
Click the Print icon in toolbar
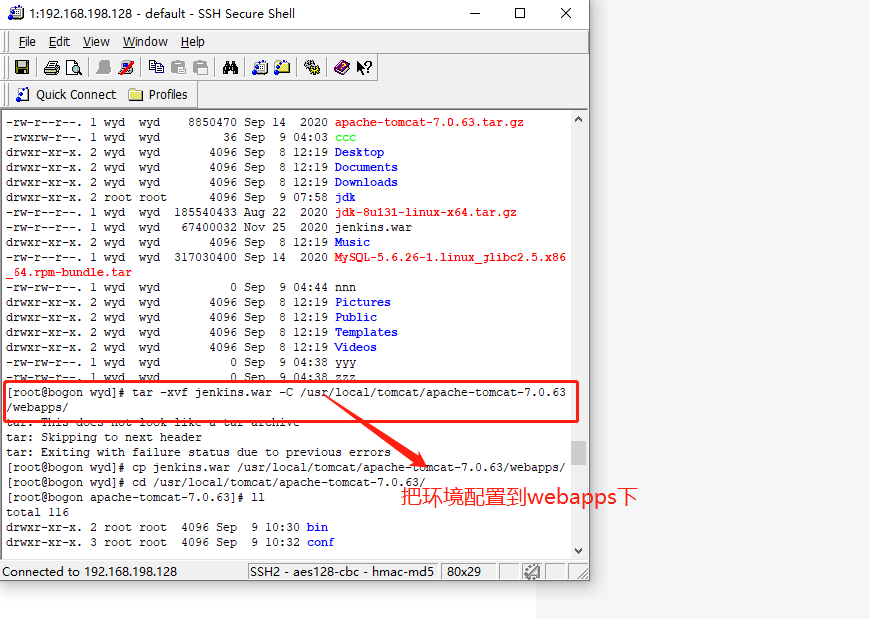[52, 68]
